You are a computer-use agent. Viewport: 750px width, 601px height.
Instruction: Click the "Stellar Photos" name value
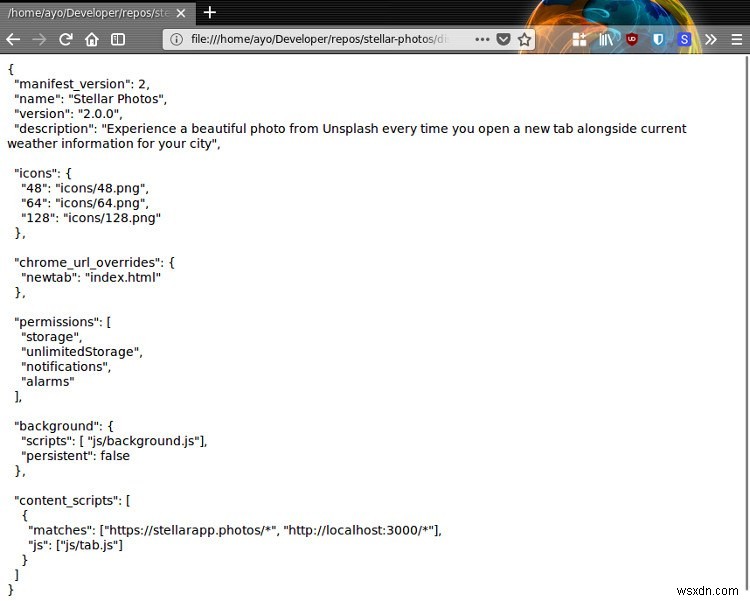[x=118, y=99]
